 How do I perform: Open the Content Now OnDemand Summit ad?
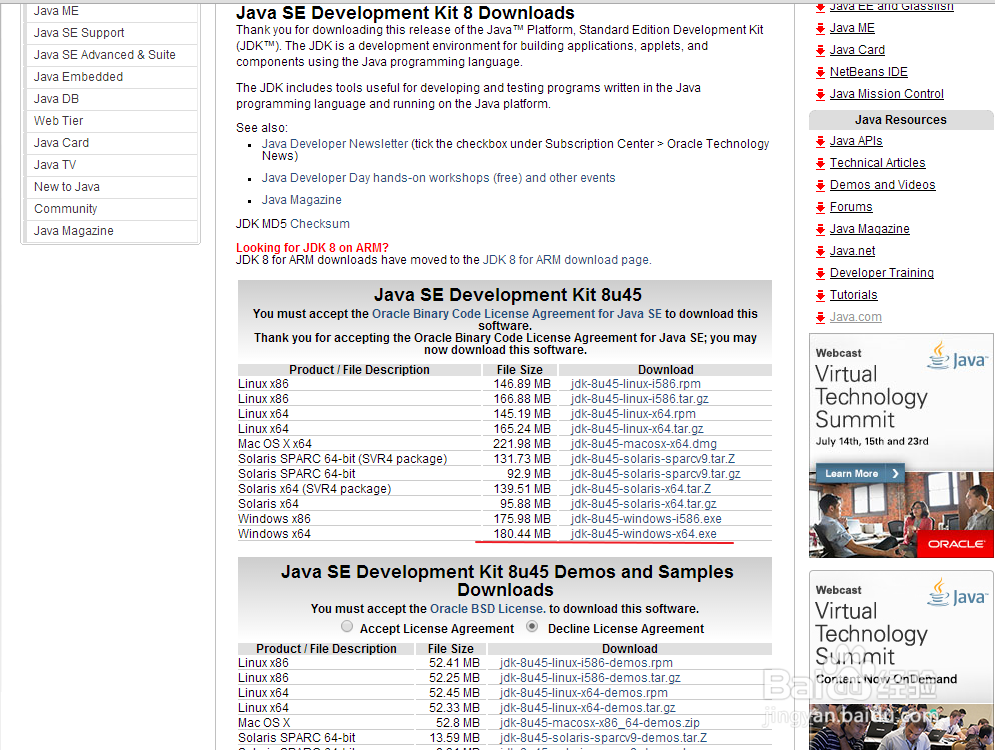tap(901, 660)
